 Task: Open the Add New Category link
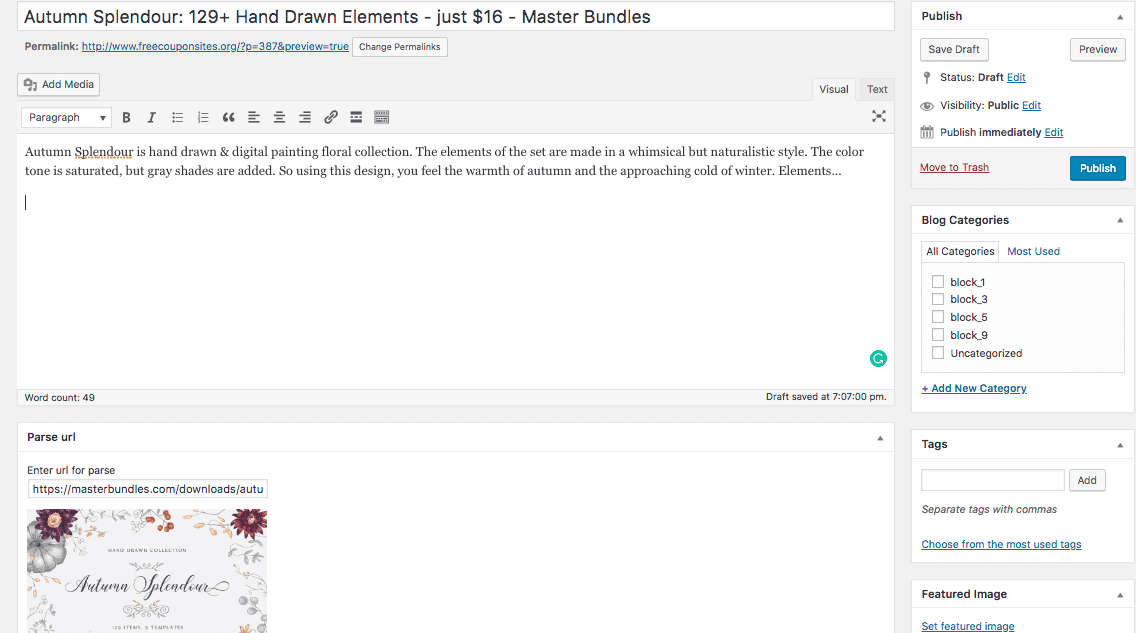[x=974, y=388]
